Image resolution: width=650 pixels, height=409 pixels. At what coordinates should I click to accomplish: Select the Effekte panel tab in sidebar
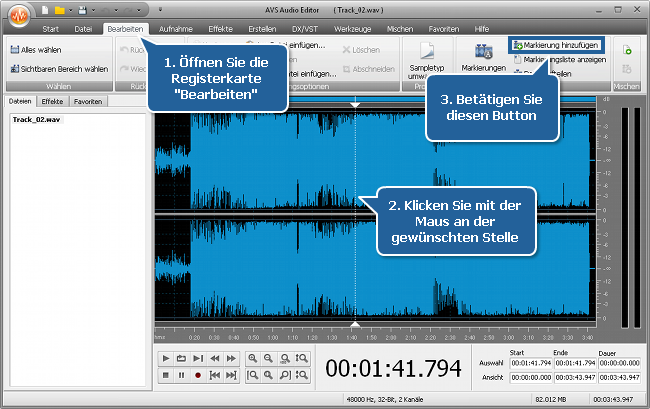pyautogui.click(x=52, y=101)
